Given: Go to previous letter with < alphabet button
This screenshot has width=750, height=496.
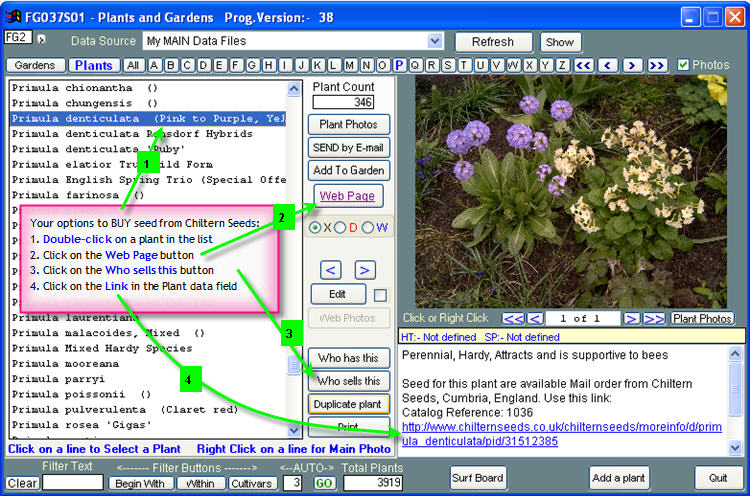Looking at the screenshot, I should [x=607, y=65].
